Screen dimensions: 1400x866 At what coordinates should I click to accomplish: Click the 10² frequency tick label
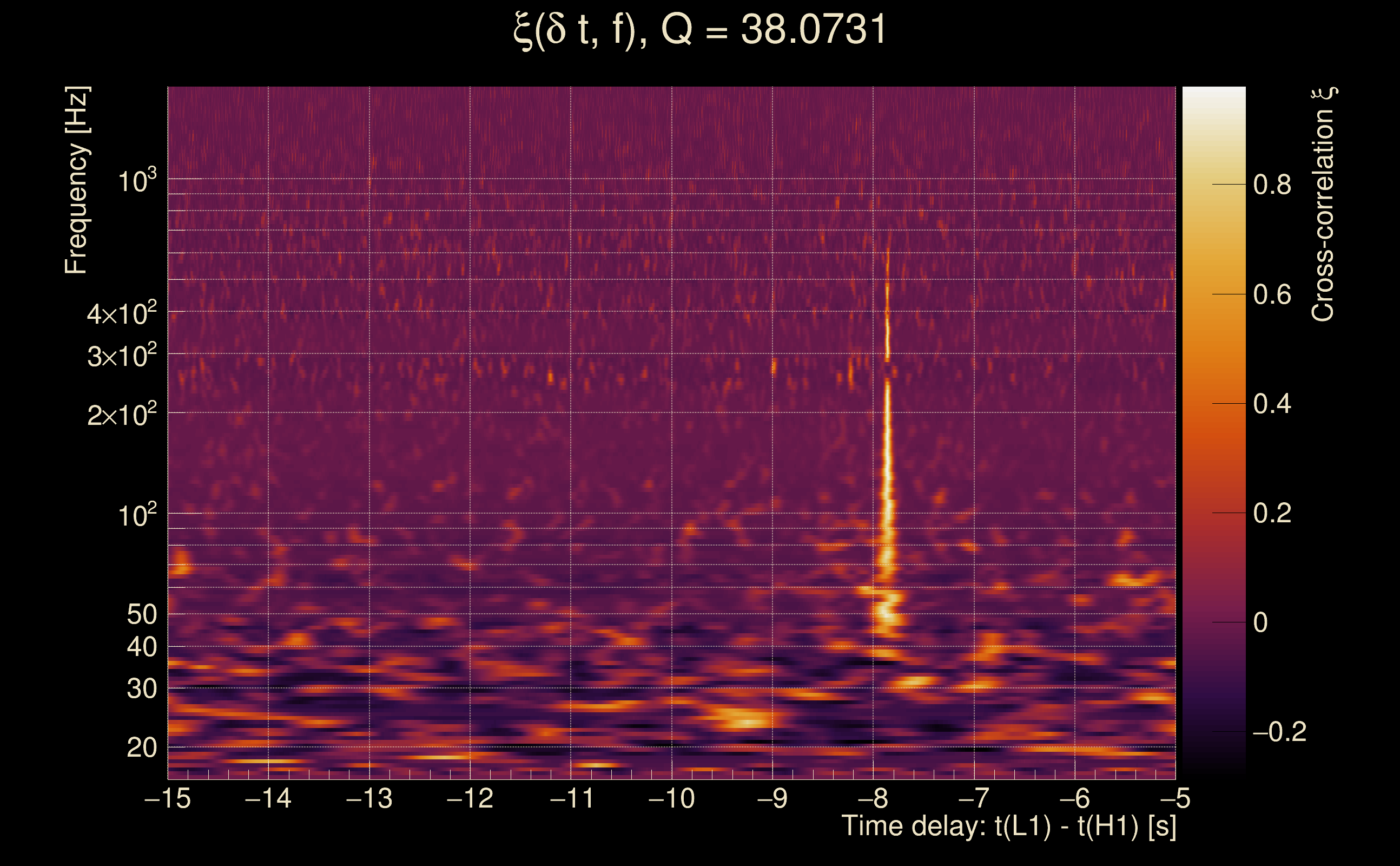137,516
